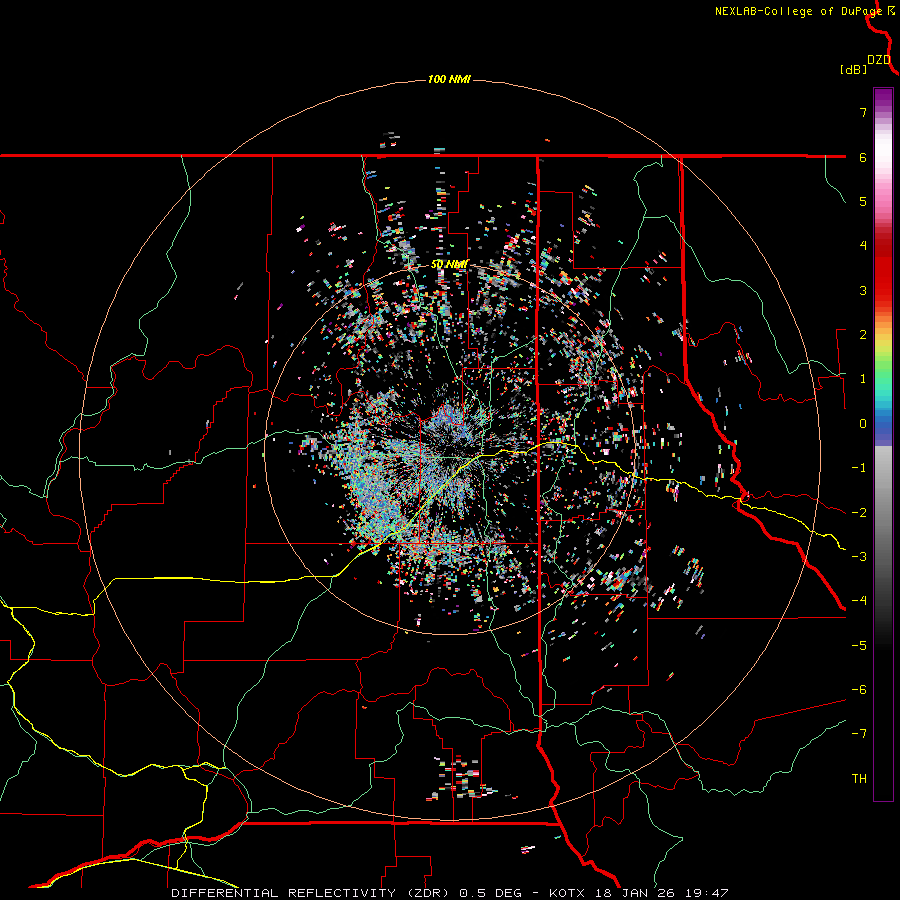The image size is (900, 900).
Task: Click the positive 1 value on dB scale
Action: click(x=863, y=379)
